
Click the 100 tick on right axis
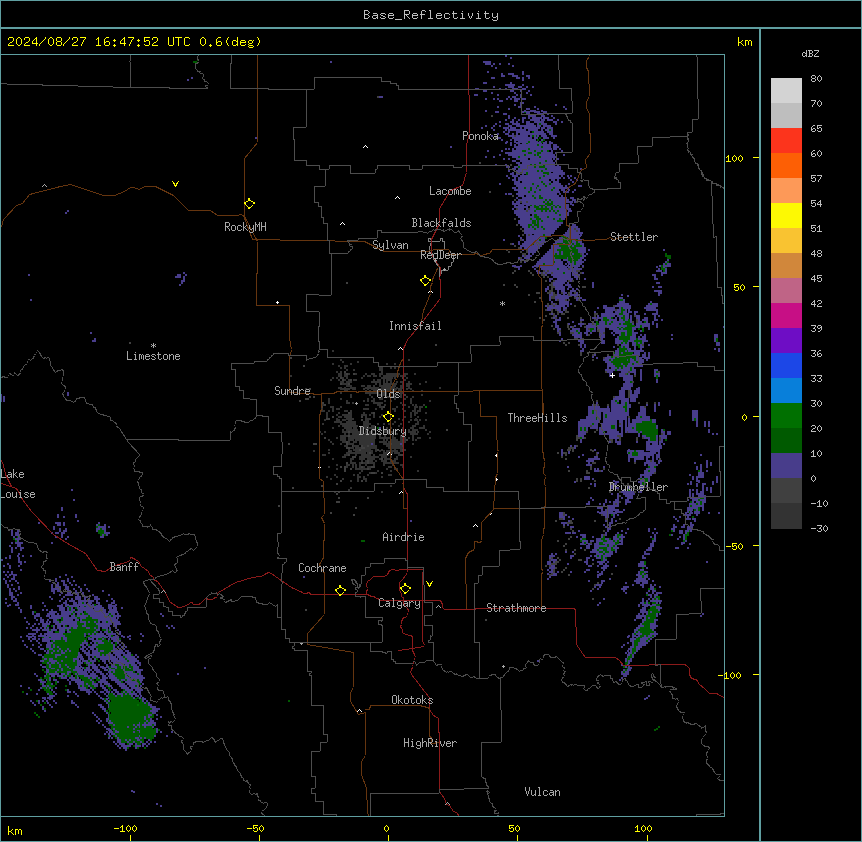(x=734, y=158)
